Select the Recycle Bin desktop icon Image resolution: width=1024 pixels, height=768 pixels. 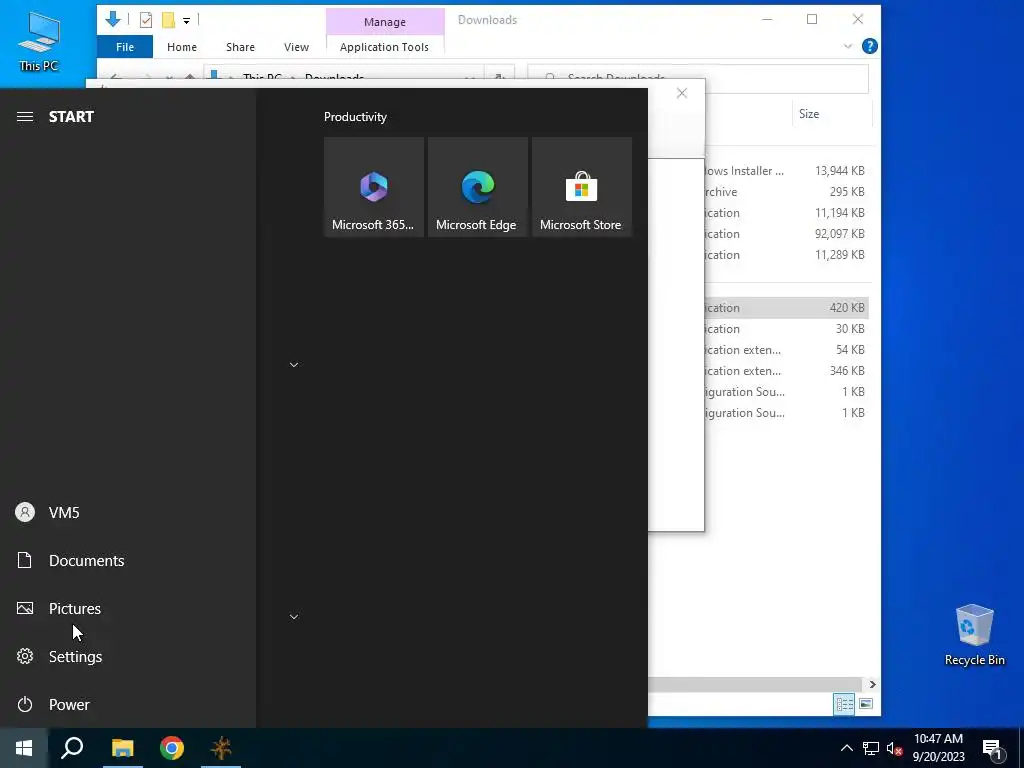coord(974,635)
